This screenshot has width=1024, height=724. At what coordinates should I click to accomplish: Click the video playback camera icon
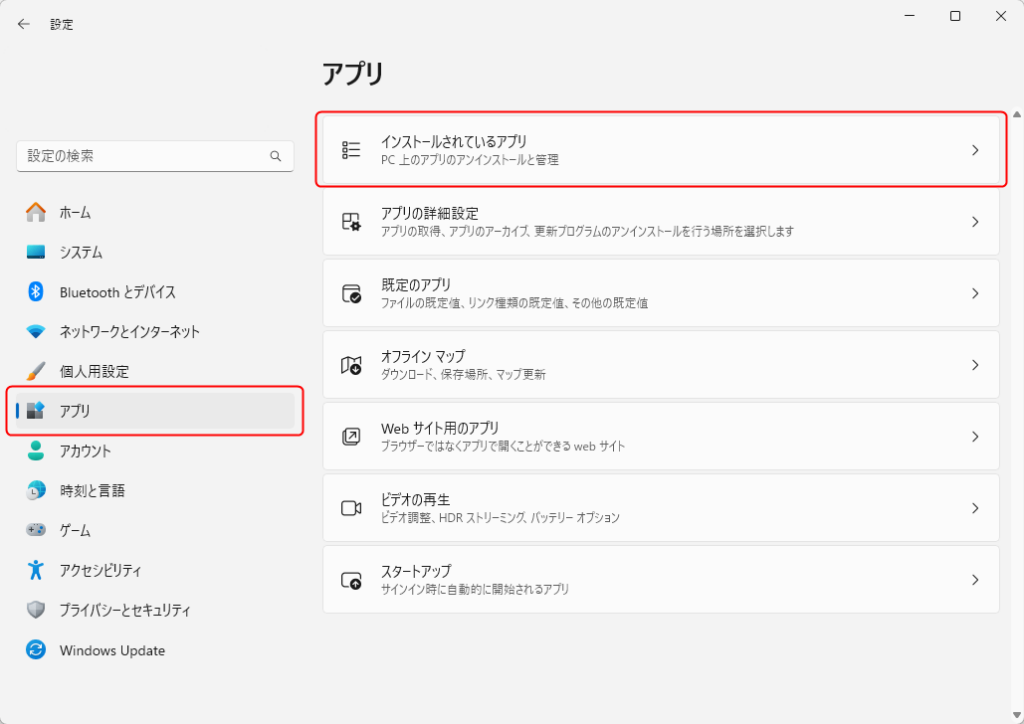351,508
